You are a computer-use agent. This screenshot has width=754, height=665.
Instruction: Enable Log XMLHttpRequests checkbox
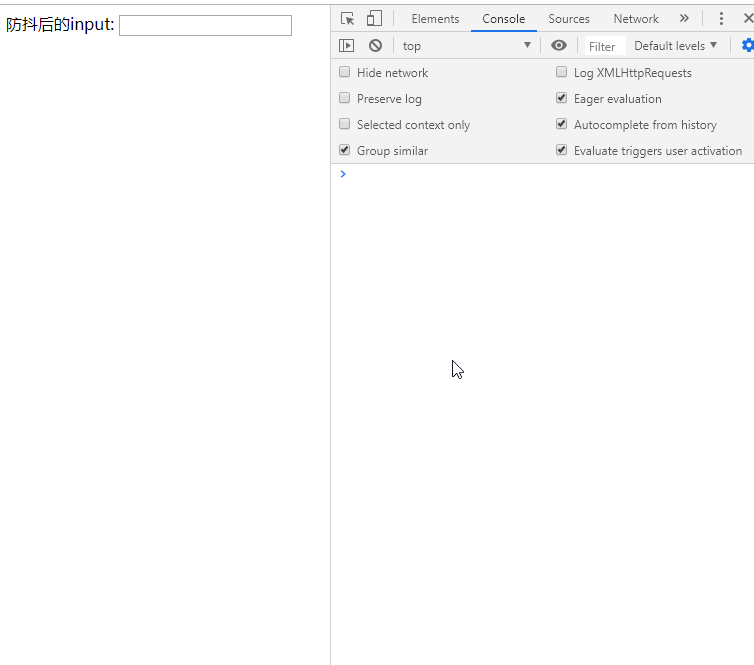pos(561,72)
